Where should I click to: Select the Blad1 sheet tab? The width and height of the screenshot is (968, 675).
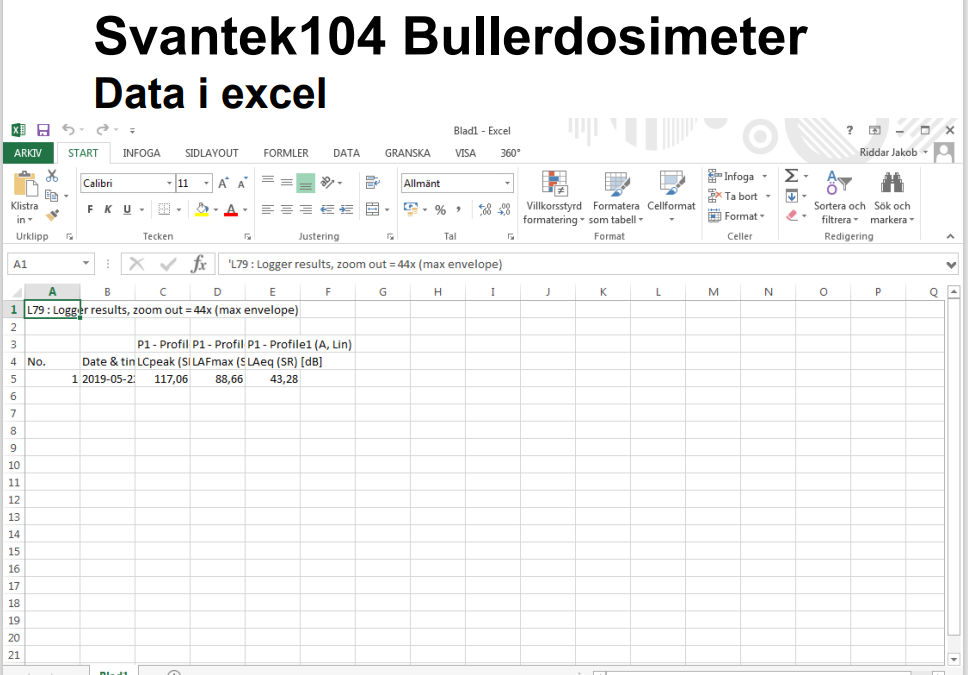113,670
